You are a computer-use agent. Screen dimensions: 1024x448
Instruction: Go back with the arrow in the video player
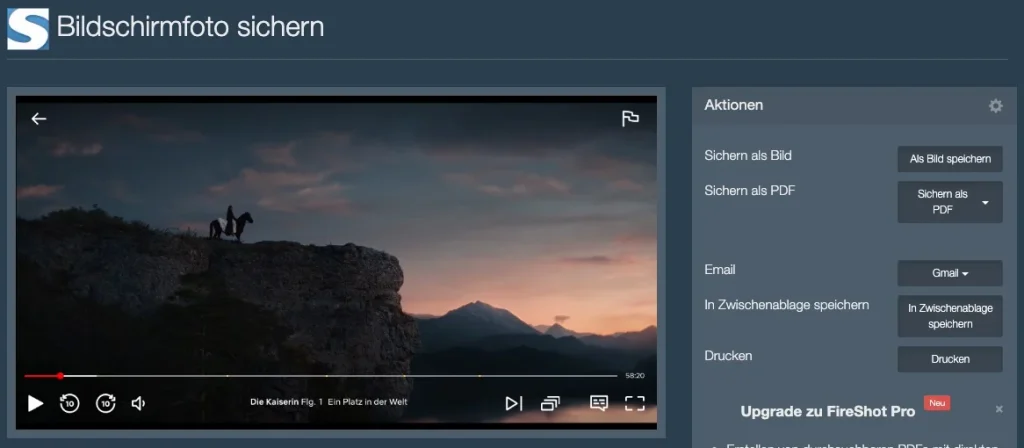click(39, 118)
